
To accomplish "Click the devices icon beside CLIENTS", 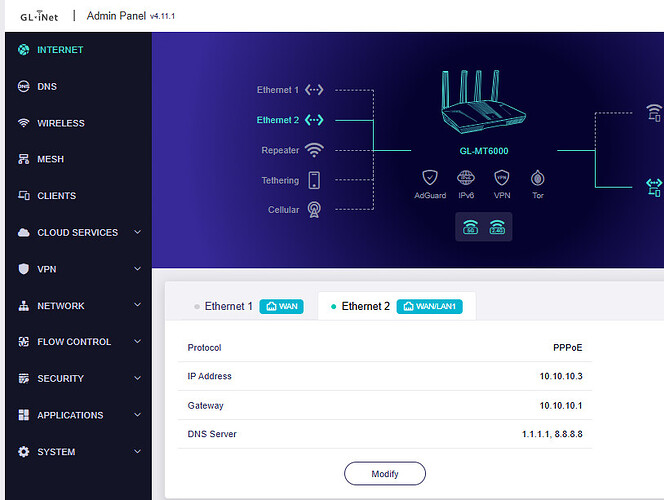I will pyautogui.click(x=24, y=196).
